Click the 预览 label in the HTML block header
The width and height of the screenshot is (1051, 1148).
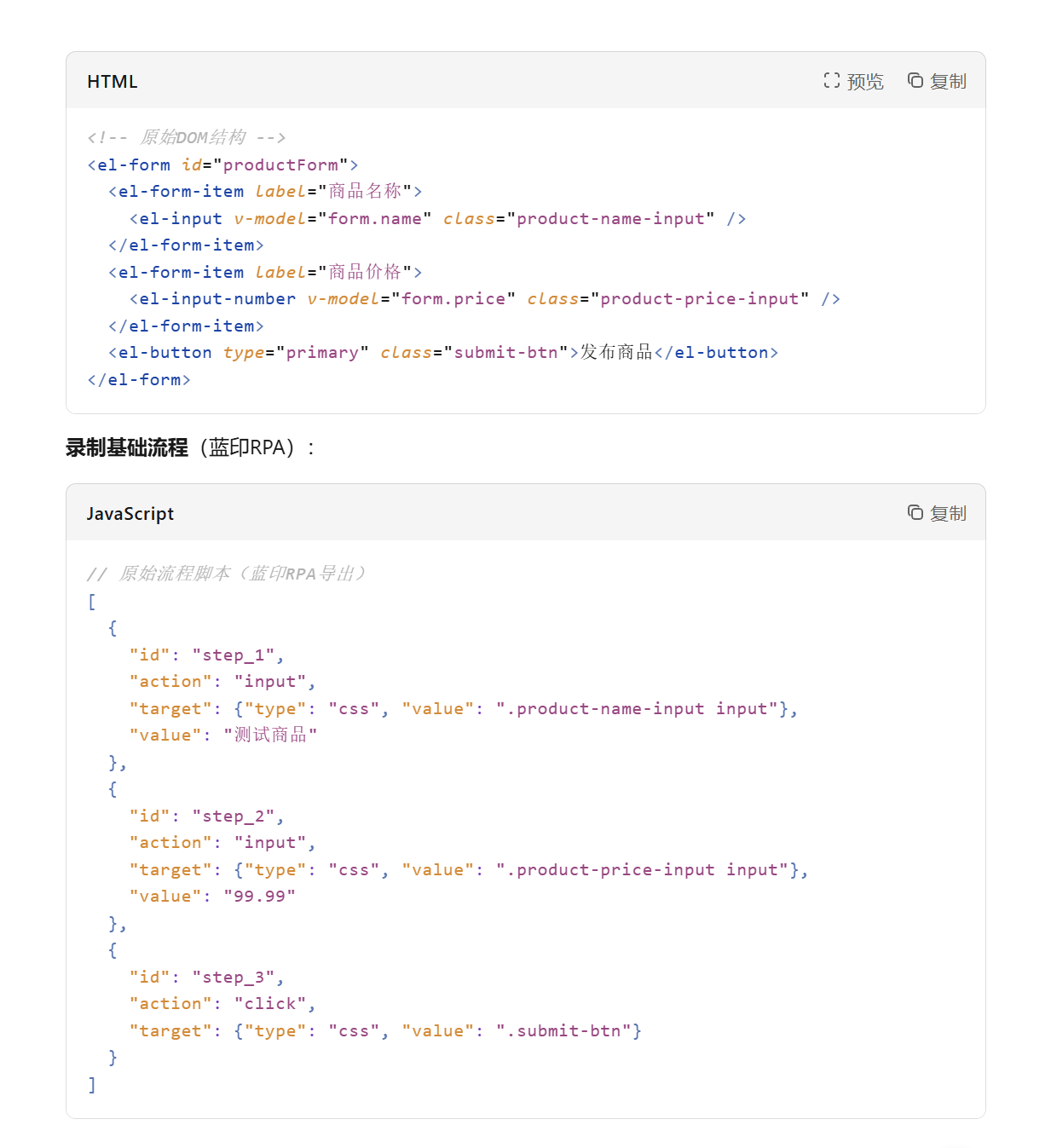click(x=865, y=81)
